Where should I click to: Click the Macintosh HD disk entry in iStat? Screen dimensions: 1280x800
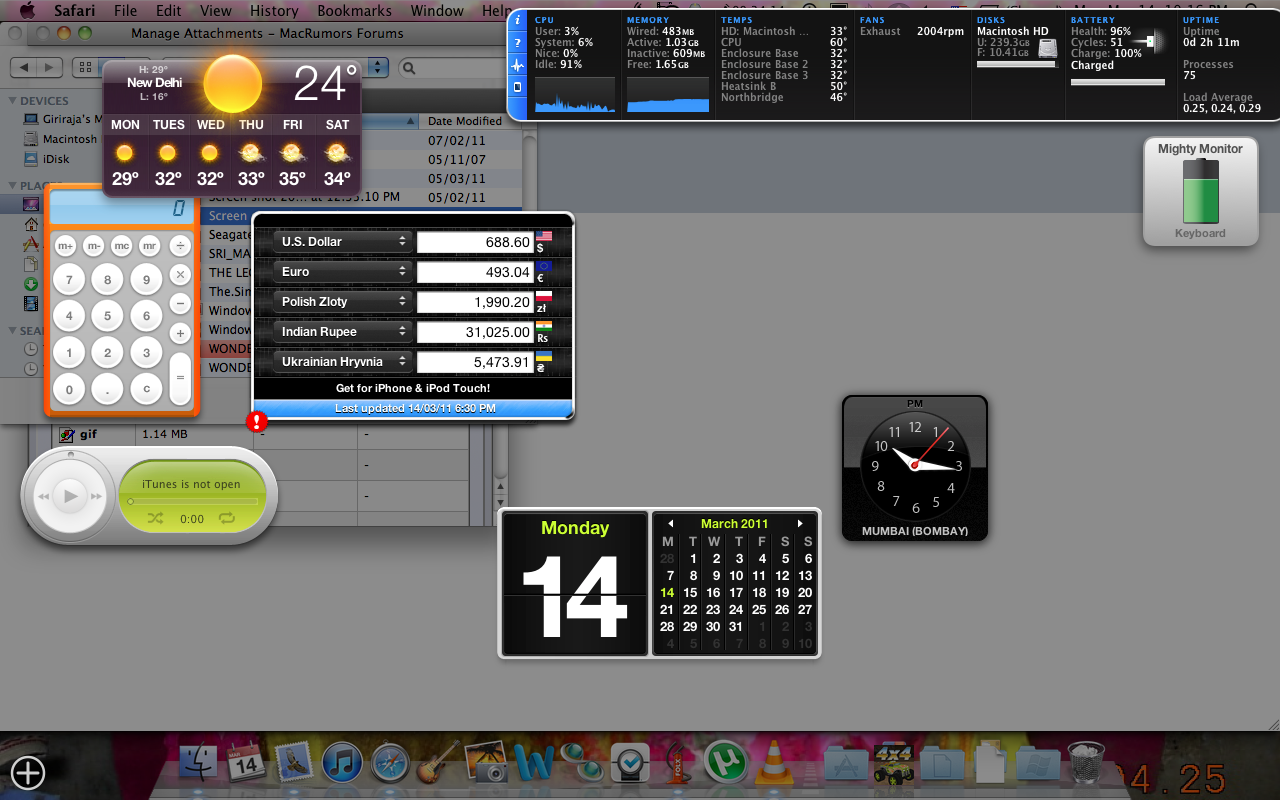point(1016,47)
